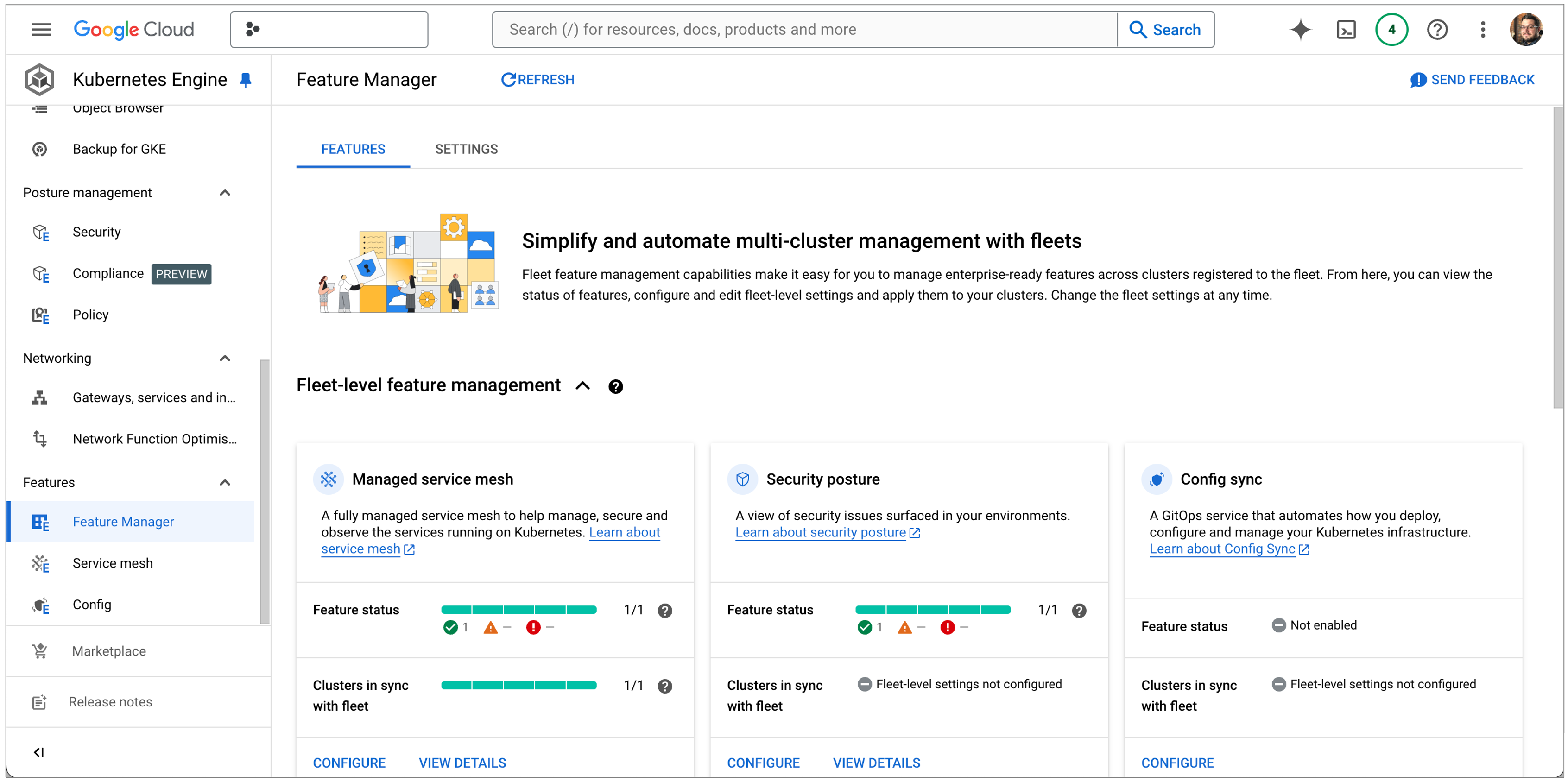Click the help icon for Security posture feature status
Image resolution: width=1568 pixels, height=782 pixels.
[x=1079, y=611]
